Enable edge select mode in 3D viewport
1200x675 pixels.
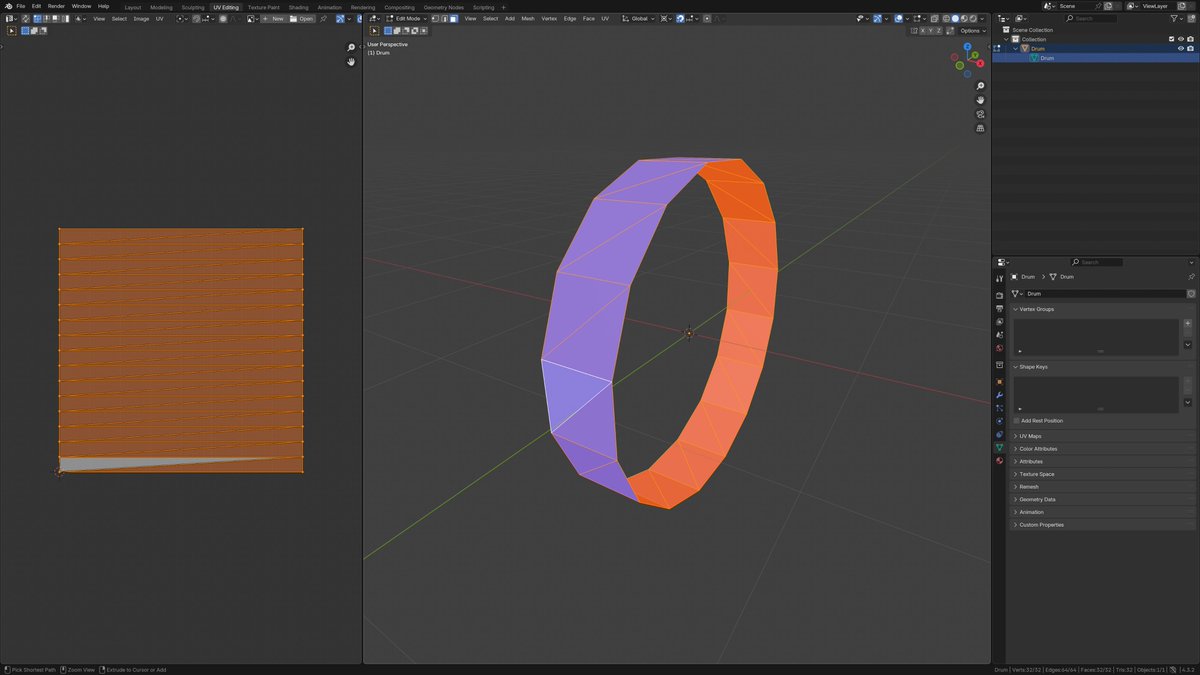(445, 18)
